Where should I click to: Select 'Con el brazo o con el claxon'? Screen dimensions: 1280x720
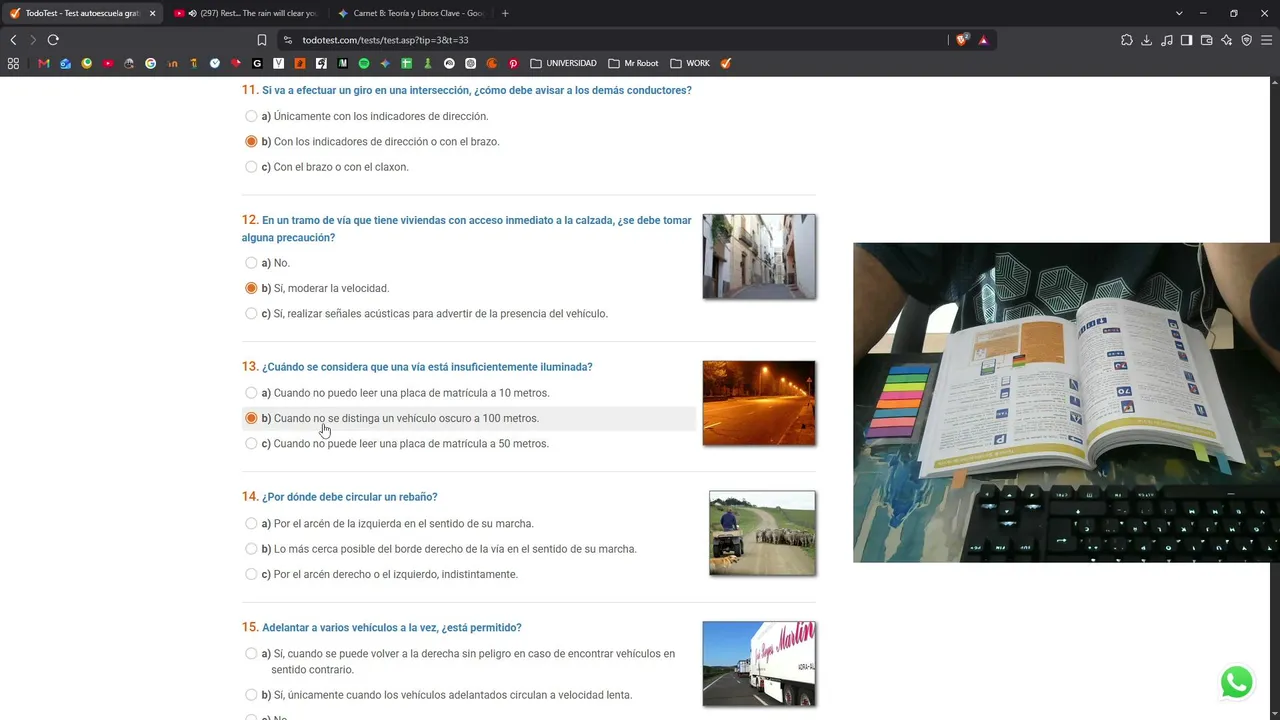point(251,167)
